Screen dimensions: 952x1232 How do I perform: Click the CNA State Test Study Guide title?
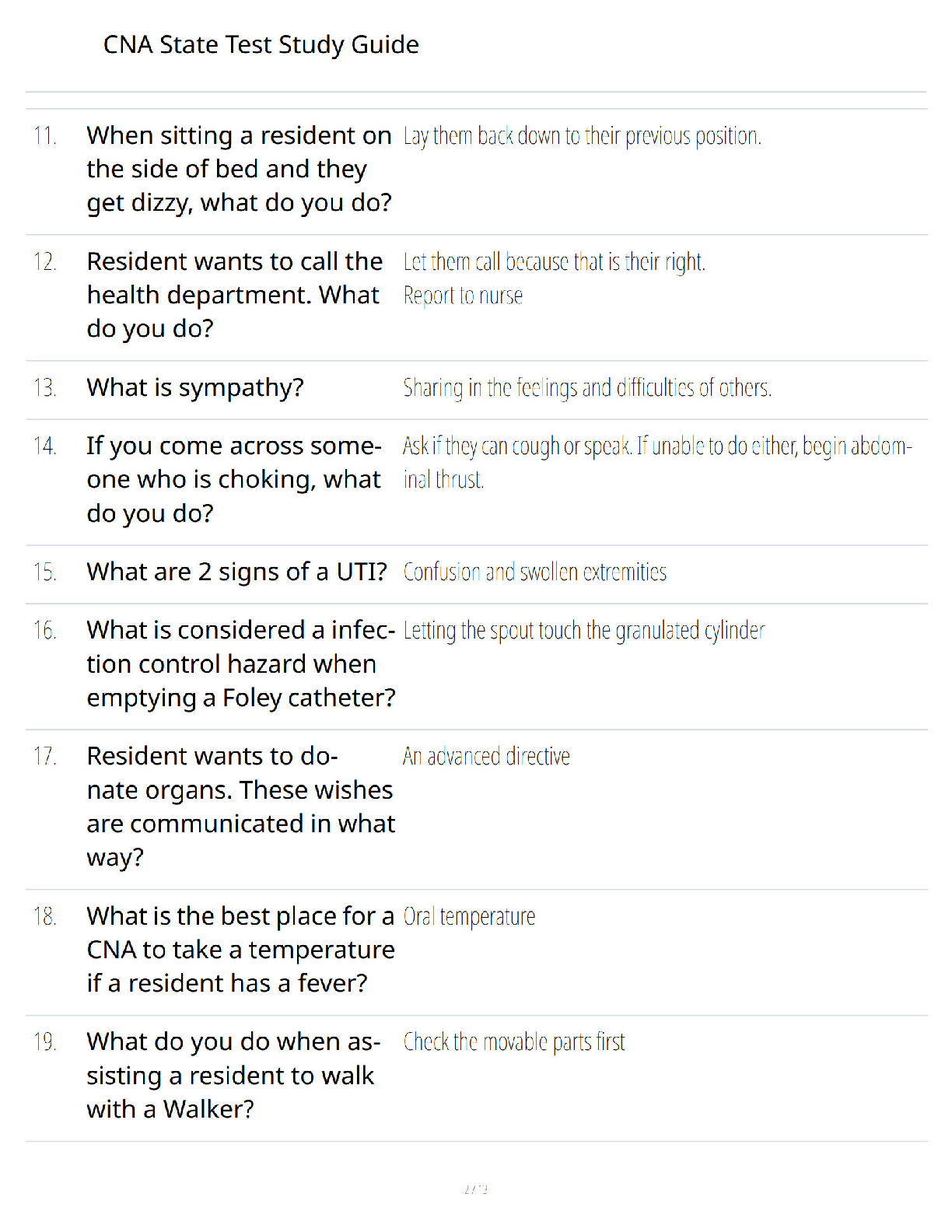click(261, 45)
